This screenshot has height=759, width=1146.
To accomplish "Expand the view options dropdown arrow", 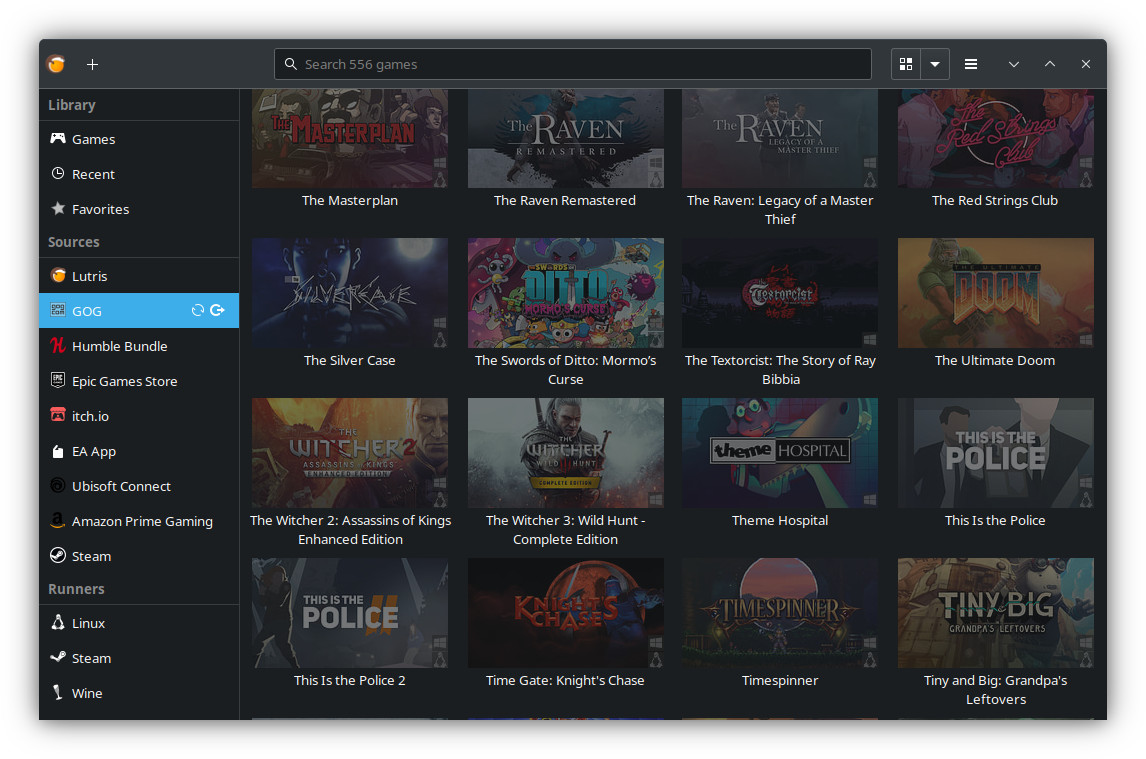I will pyautogui.click(x=934, y=64).
